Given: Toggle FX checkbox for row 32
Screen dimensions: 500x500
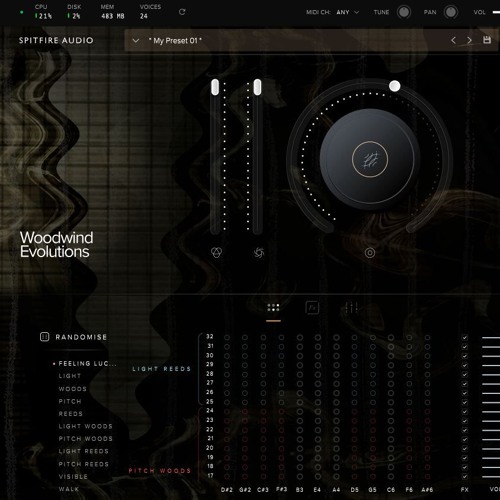Looking at the screenshot, I should pyautogui.click(x=464, y=338).
